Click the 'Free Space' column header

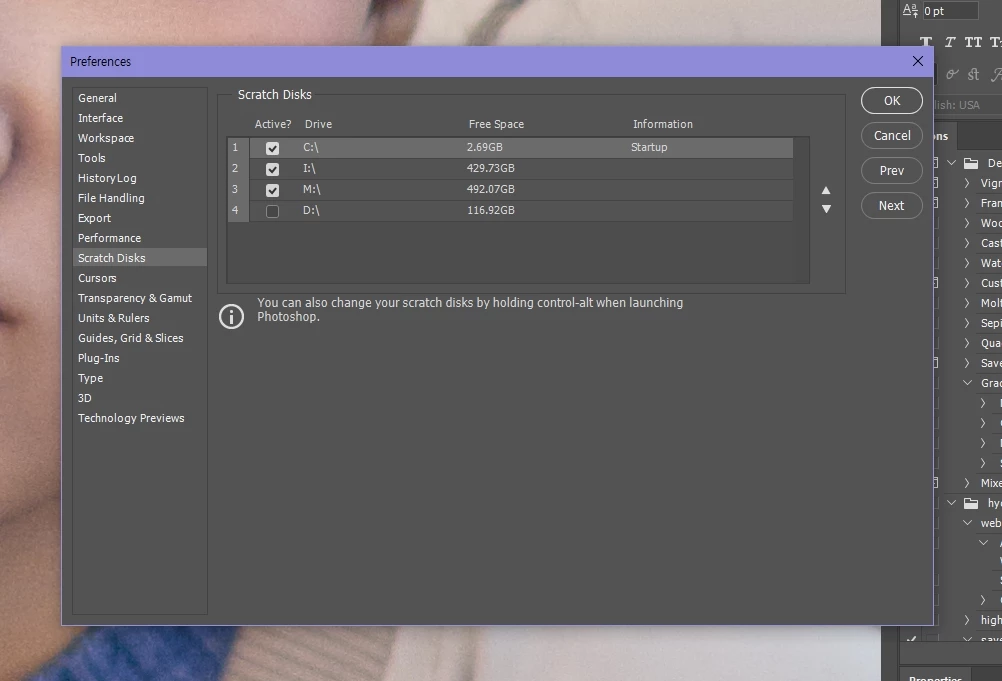(x=496, y=124)
